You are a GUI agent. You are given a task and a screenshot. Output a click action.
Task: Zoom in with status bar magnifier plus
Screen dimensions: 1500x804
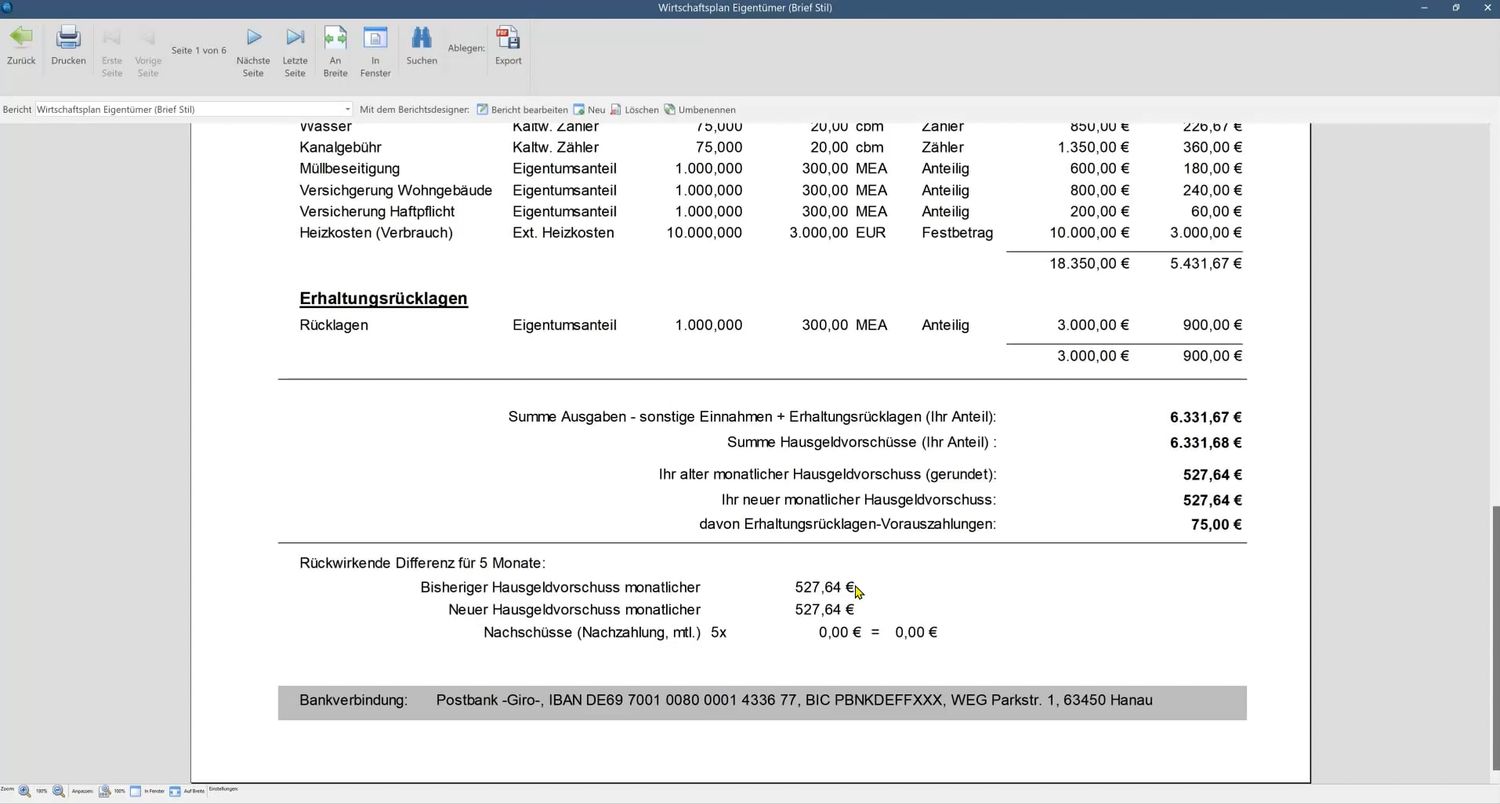click(25, 791)
